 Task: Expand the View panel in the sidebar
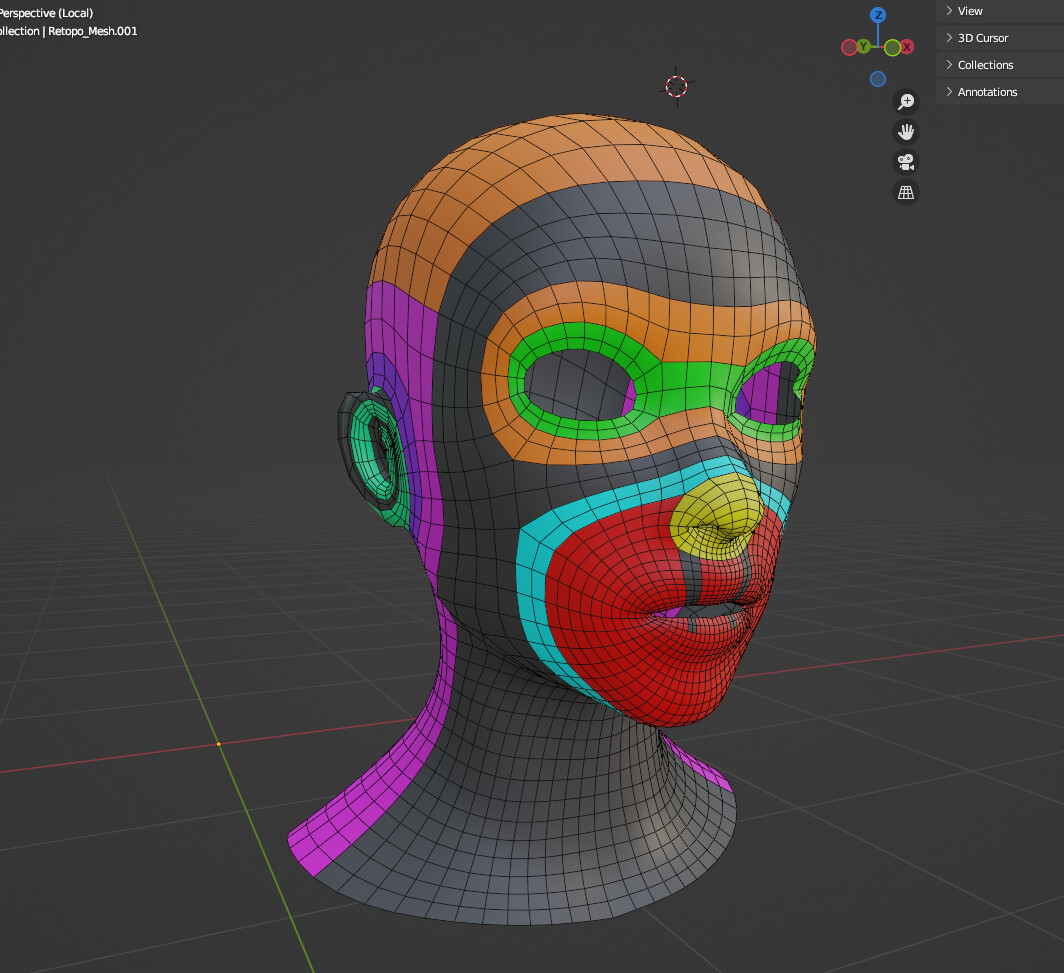[969, 10]
